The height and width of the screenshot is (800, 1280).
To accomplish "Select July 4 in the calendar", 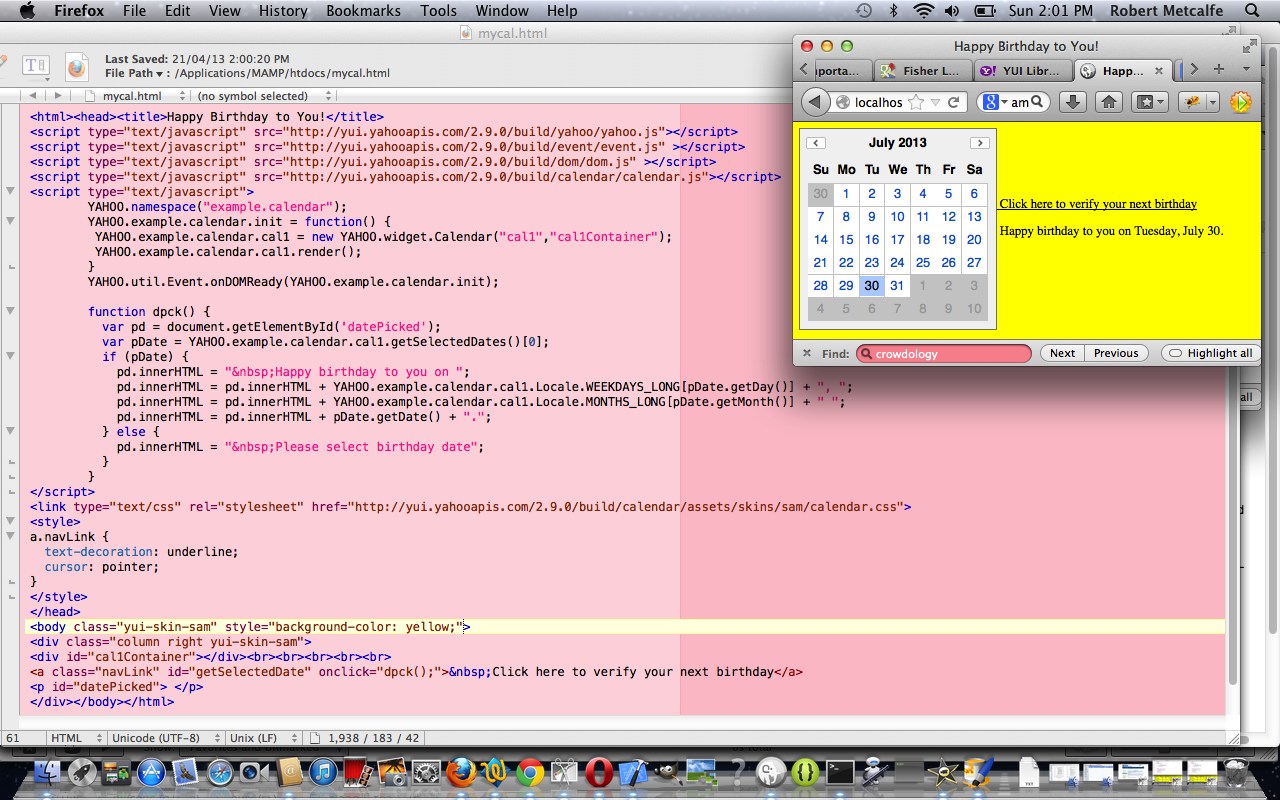I will coord(923,193).
